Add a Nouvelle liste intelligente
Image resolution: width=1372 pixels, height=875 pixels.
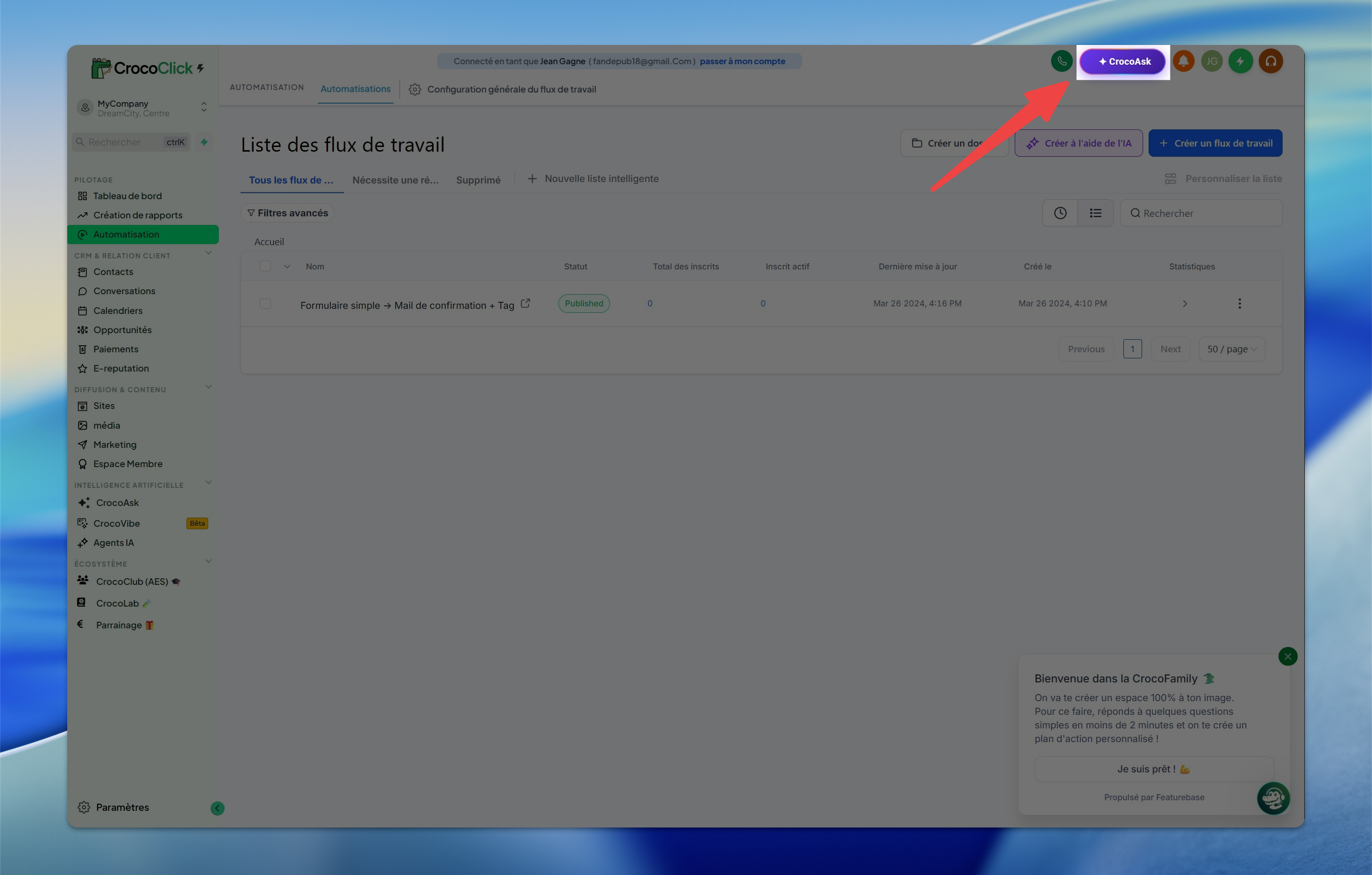pyautogui.click(x=593, y=178)
